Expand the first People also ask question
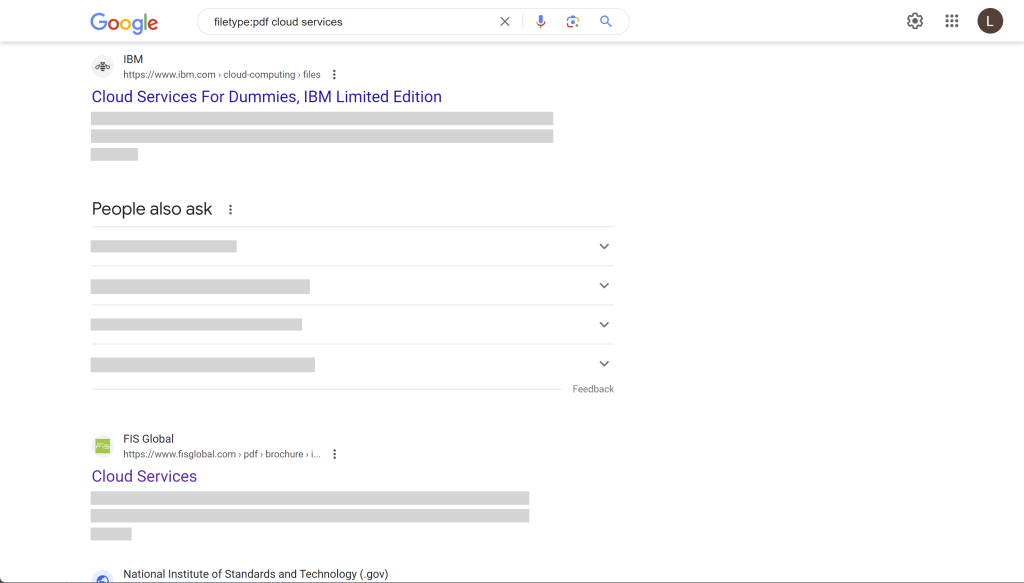The width and height of the screenshot is (1024, 583). 352,246
